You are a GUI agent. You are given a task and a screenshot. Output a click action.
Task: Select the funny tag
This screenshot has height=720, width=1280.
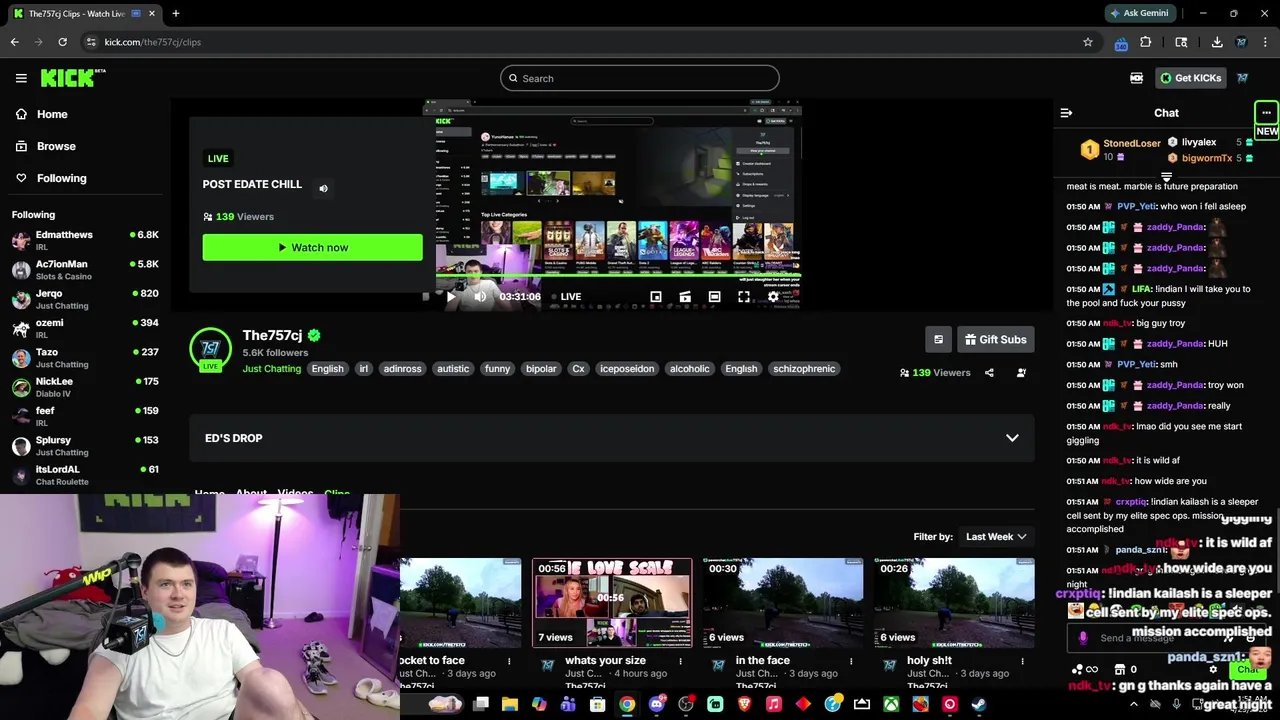(497, 369)
